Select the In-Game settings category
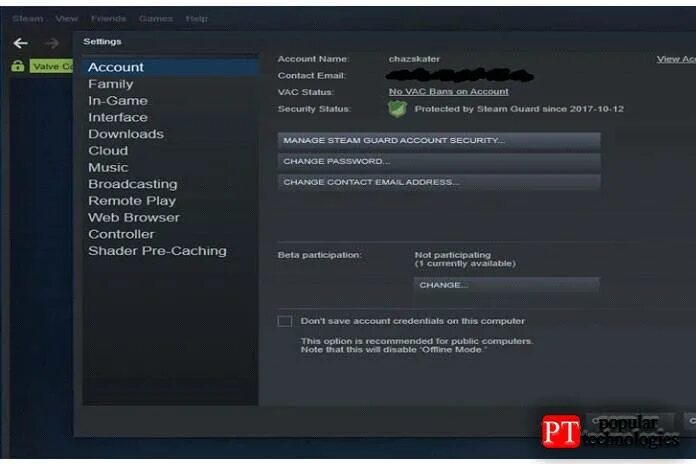Image resolution: width=696 pixels, height=464 pixels. tap(170, 101)
